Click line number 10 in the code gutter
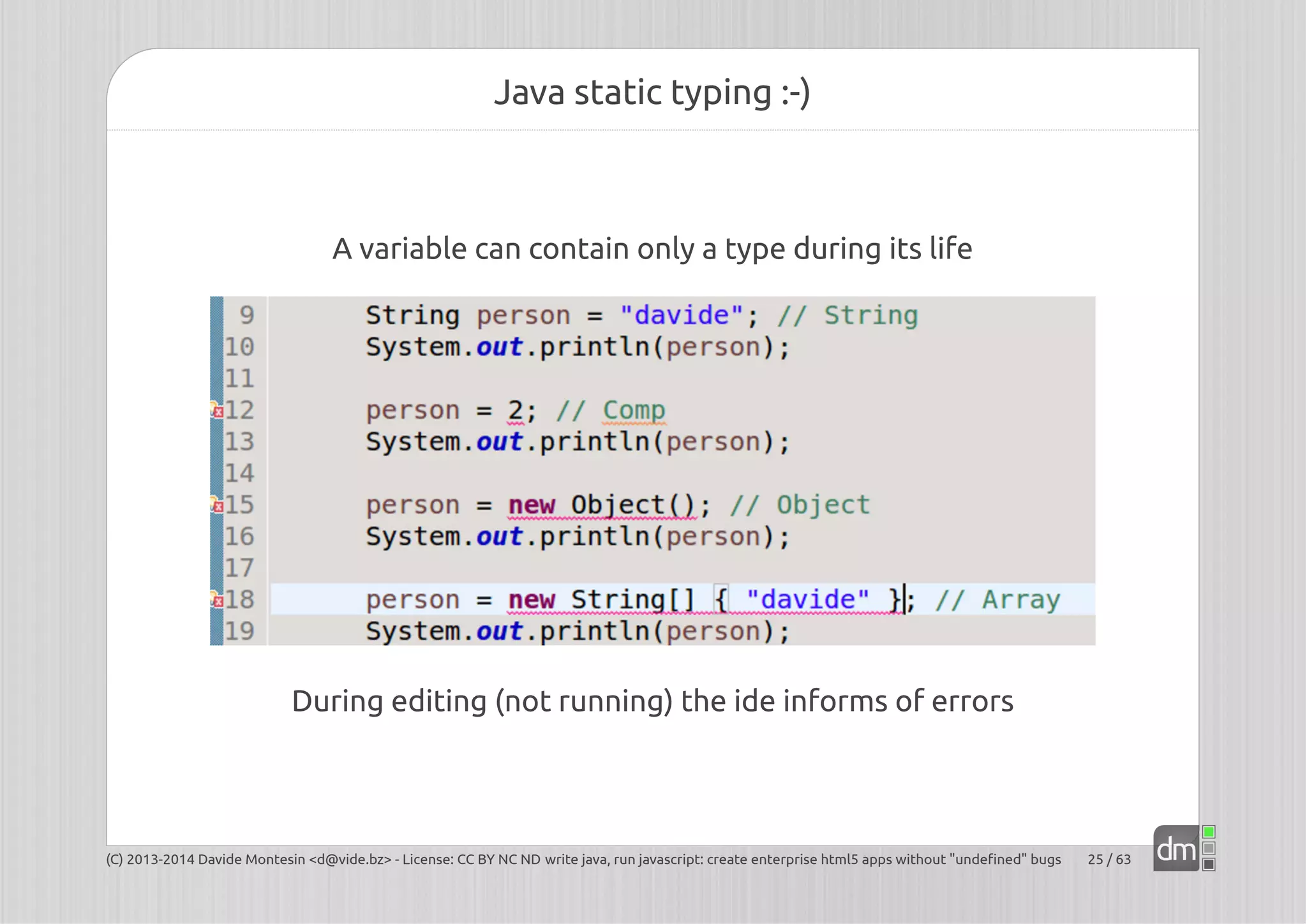Screen dimensions: 1307x924 click(x=239, y=347)
